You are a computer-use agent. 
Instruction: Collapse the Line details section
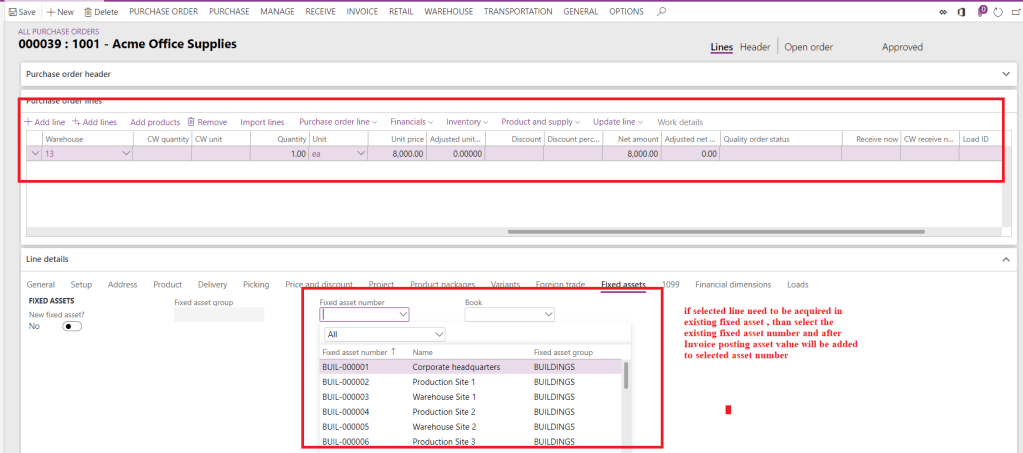tap(1006, 259)
